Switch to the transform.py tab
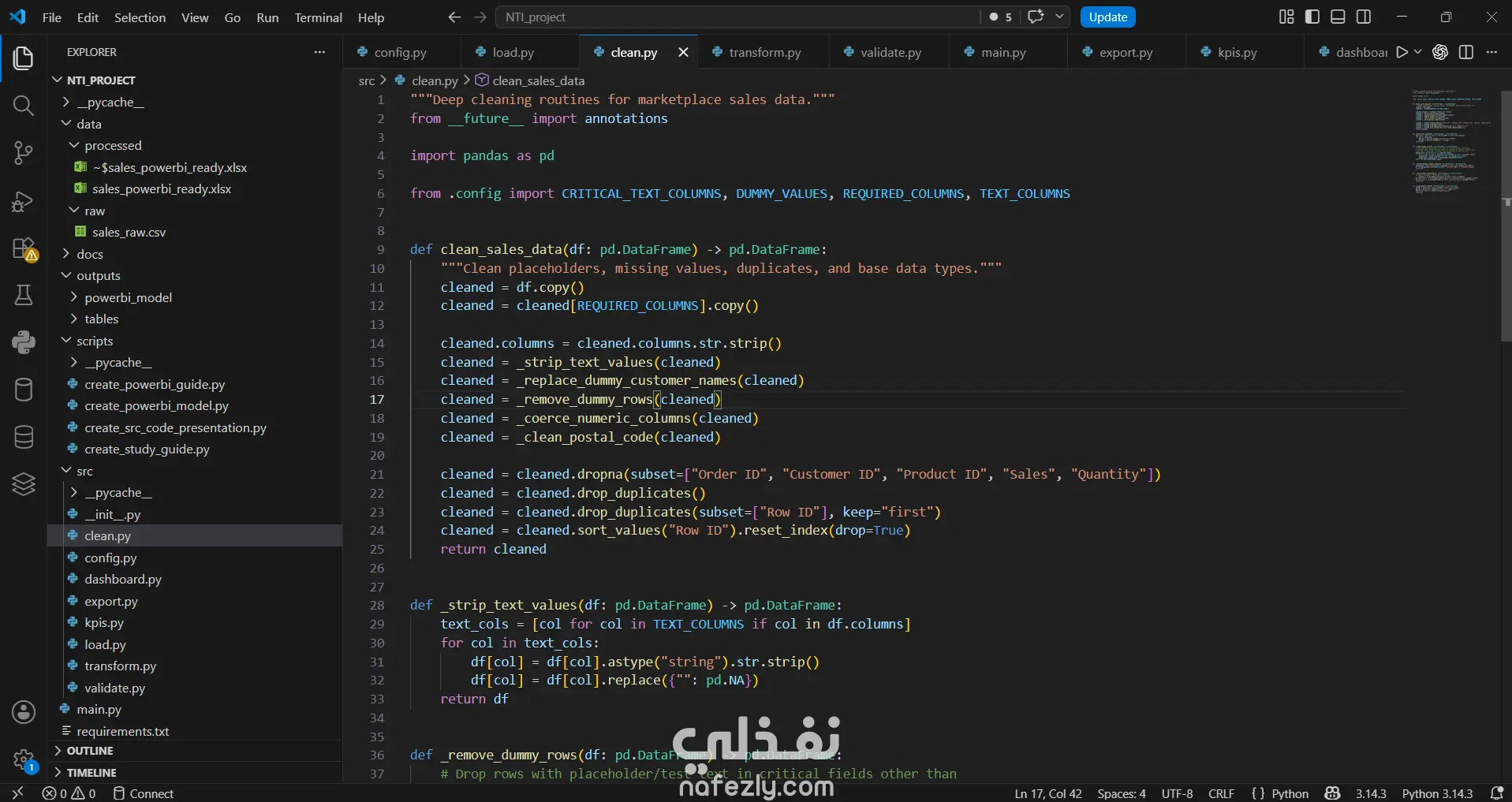 tap(764, 52)
